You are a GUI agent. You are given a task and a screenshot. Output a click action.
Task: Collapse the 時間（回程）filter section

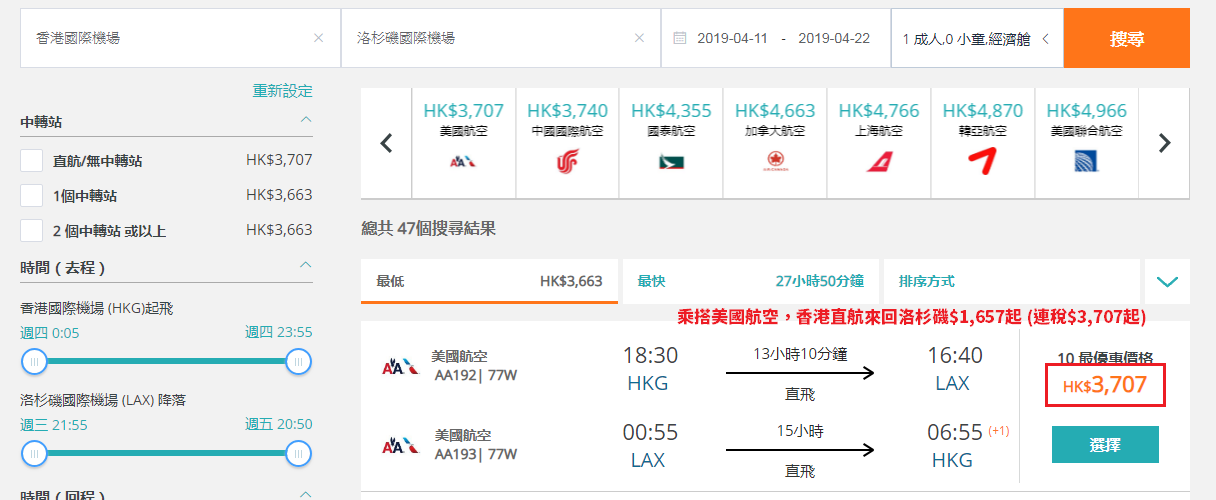click(x=306, y=494)
